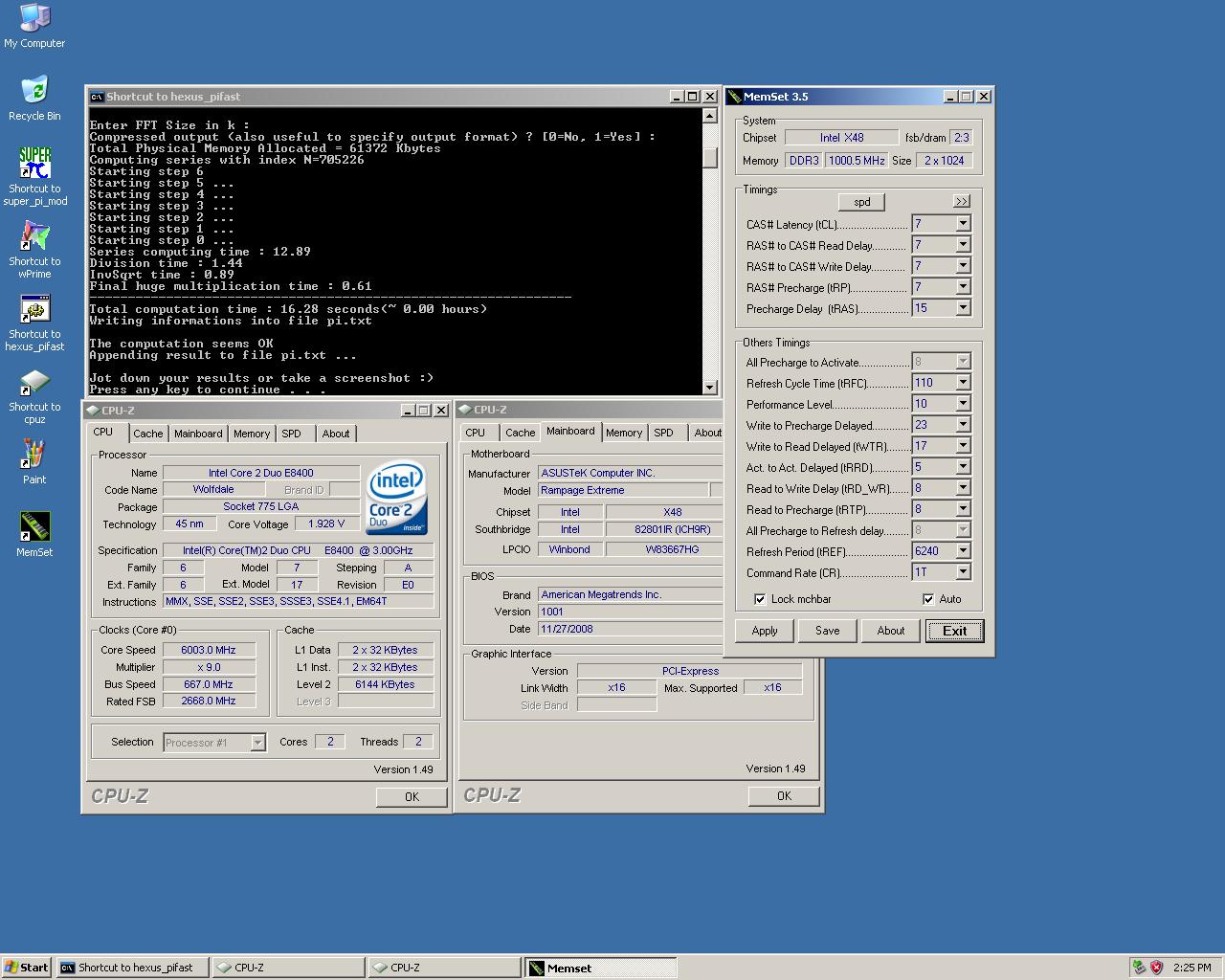Click the Rated FSB 2668.0 MHz field
Image resolution: width=1225 pixels, height=980 pixels.
click(208, 702)
